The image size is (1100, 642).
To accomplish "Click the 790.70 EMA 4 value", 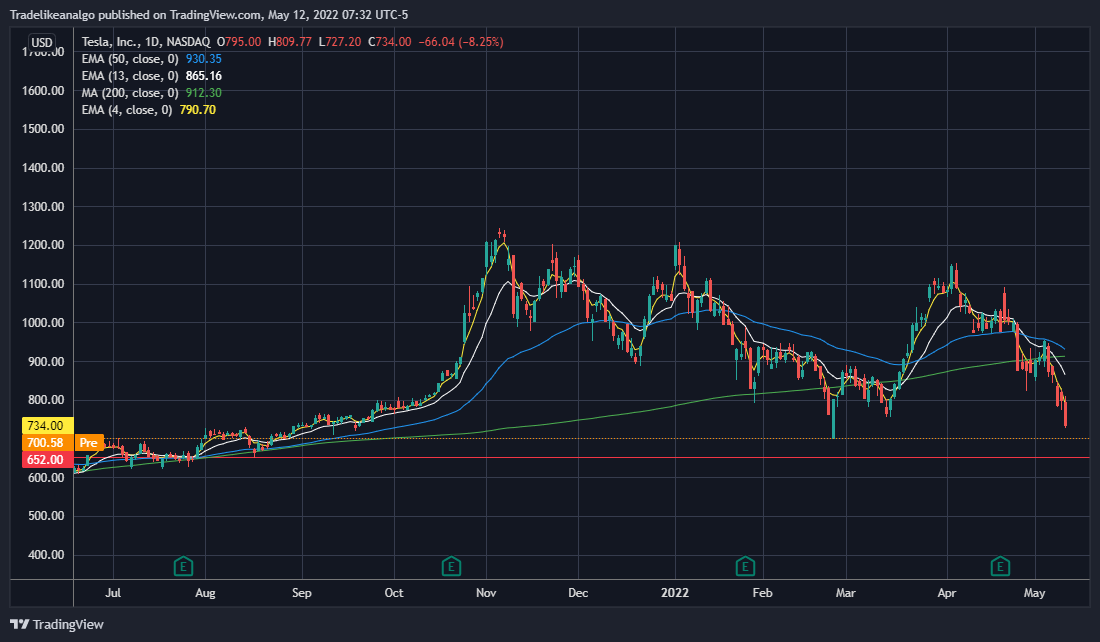I will pyautogui.click(x=198, y=109).
